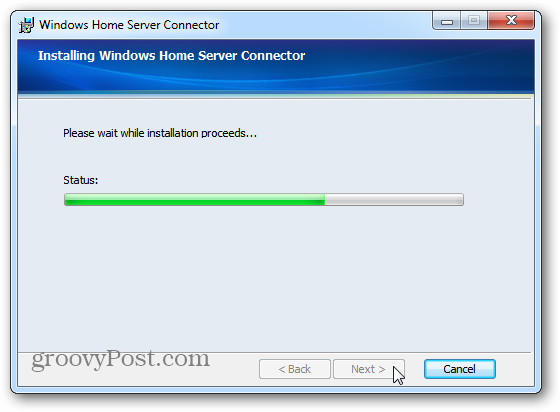Click the groovyPost.com watermark

point(120,358)
